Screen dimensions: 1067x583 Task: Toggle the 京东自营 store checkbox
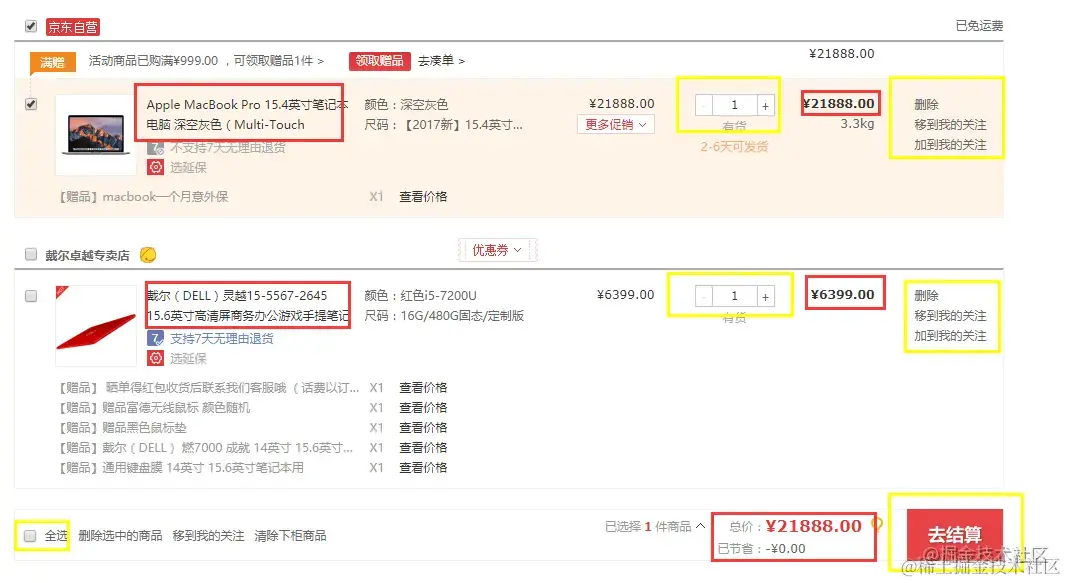coord(31,27)
